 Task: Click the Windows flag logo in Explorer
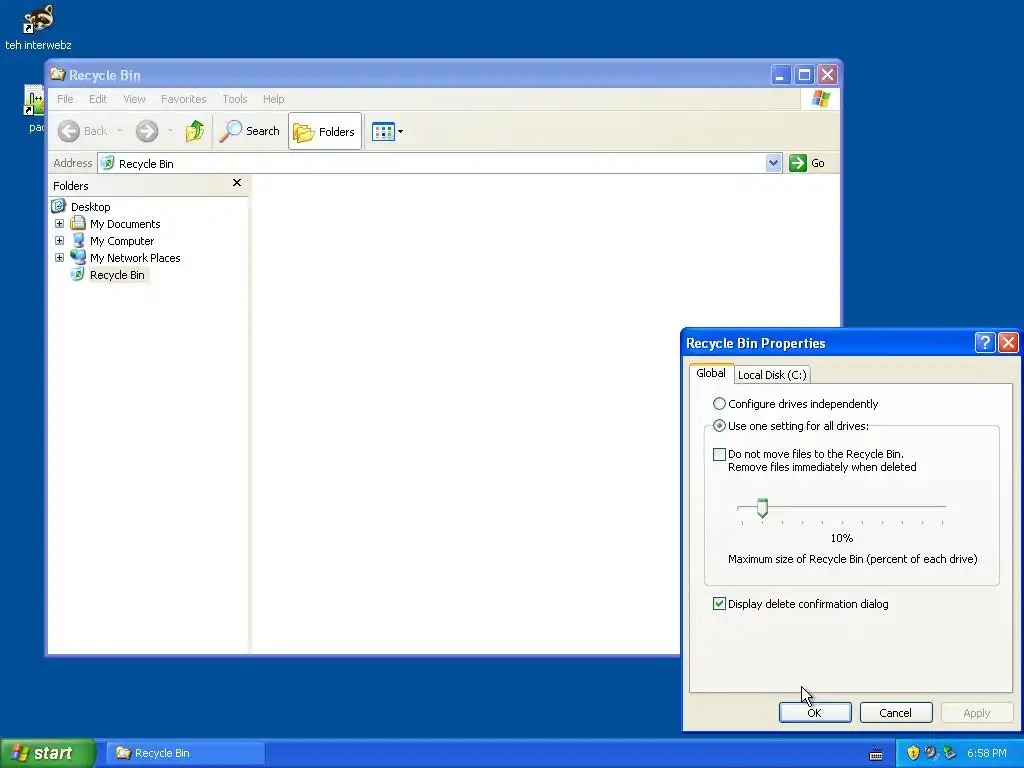pyautogui.click(x=820, y=99)
